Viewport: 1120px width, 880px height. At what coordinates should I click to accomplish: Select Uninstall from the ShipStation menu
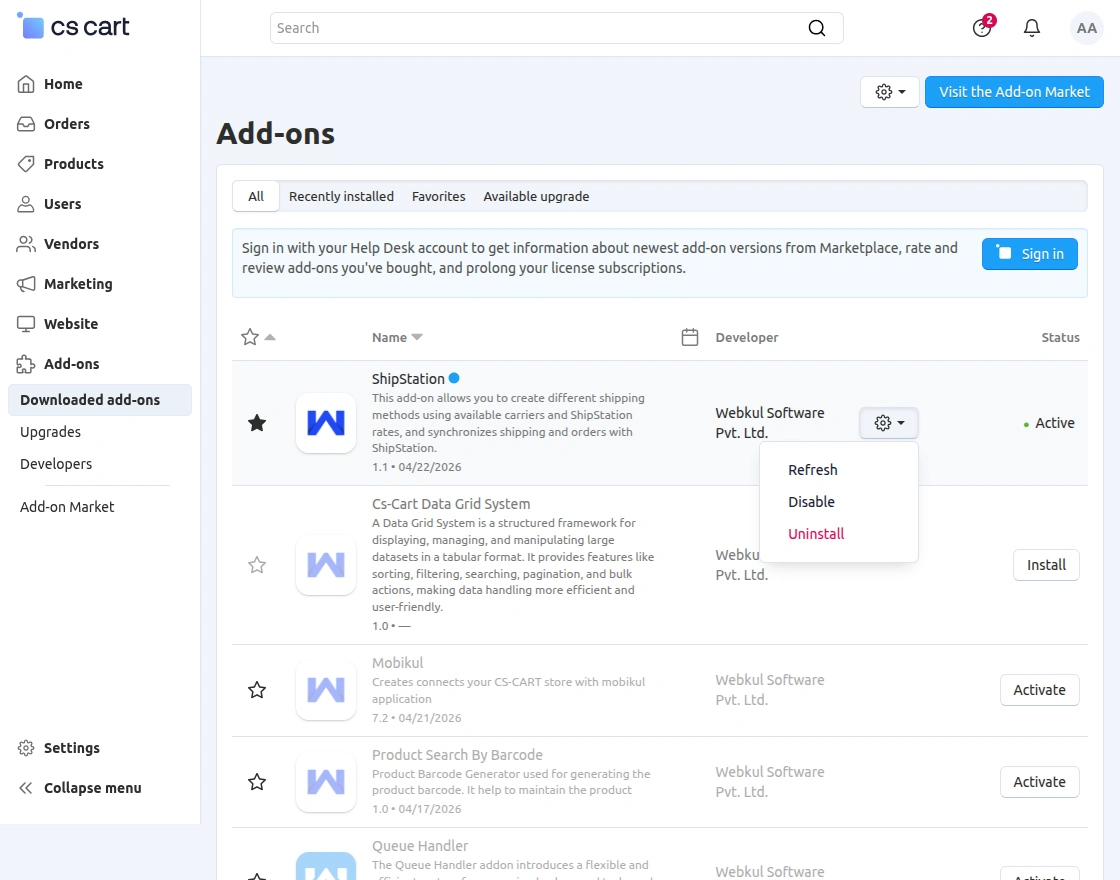pyautogui.click(x=816, y=534)
